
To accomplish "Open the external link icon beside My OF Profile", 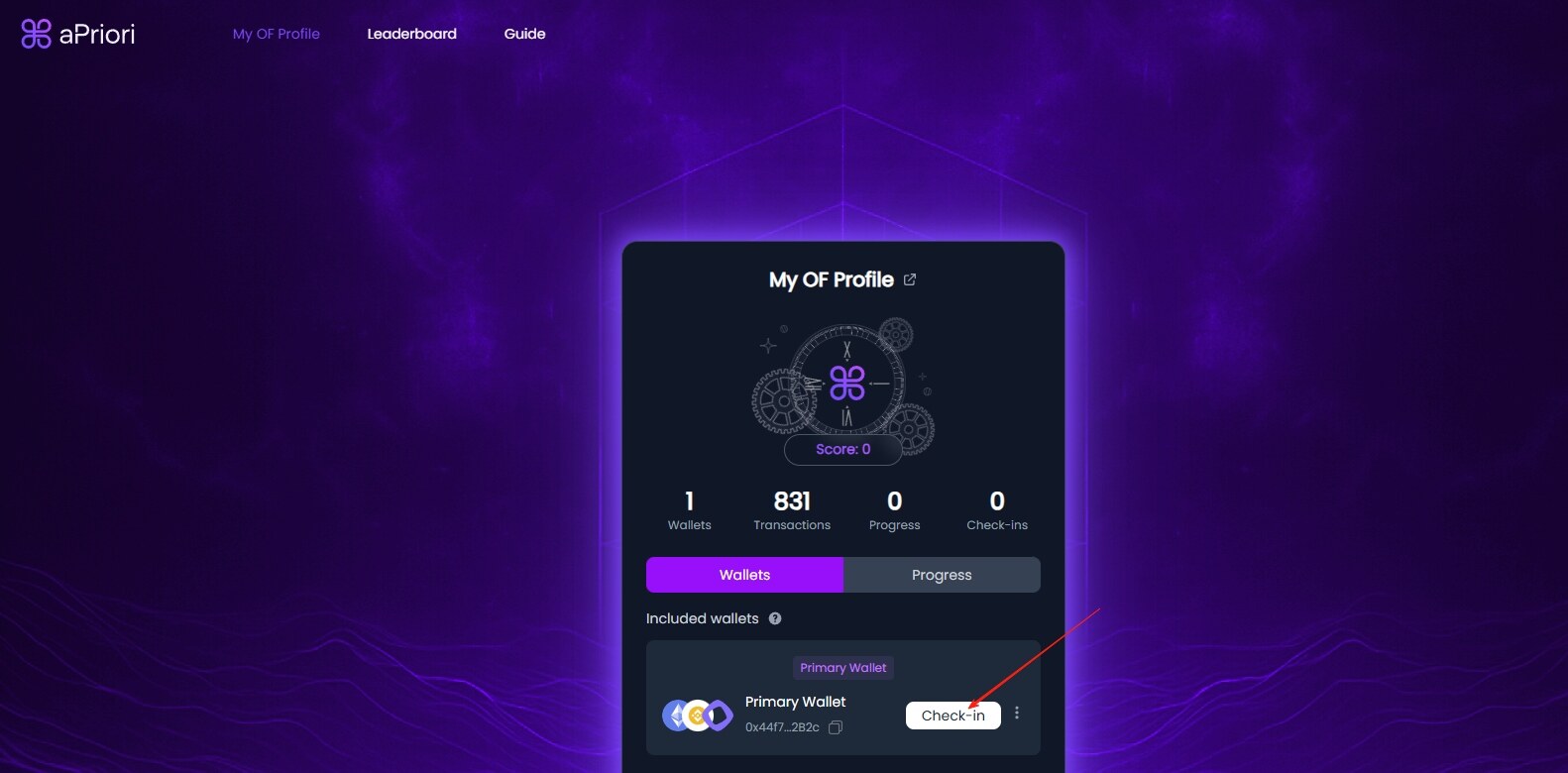I will click(x=910, y=279).
